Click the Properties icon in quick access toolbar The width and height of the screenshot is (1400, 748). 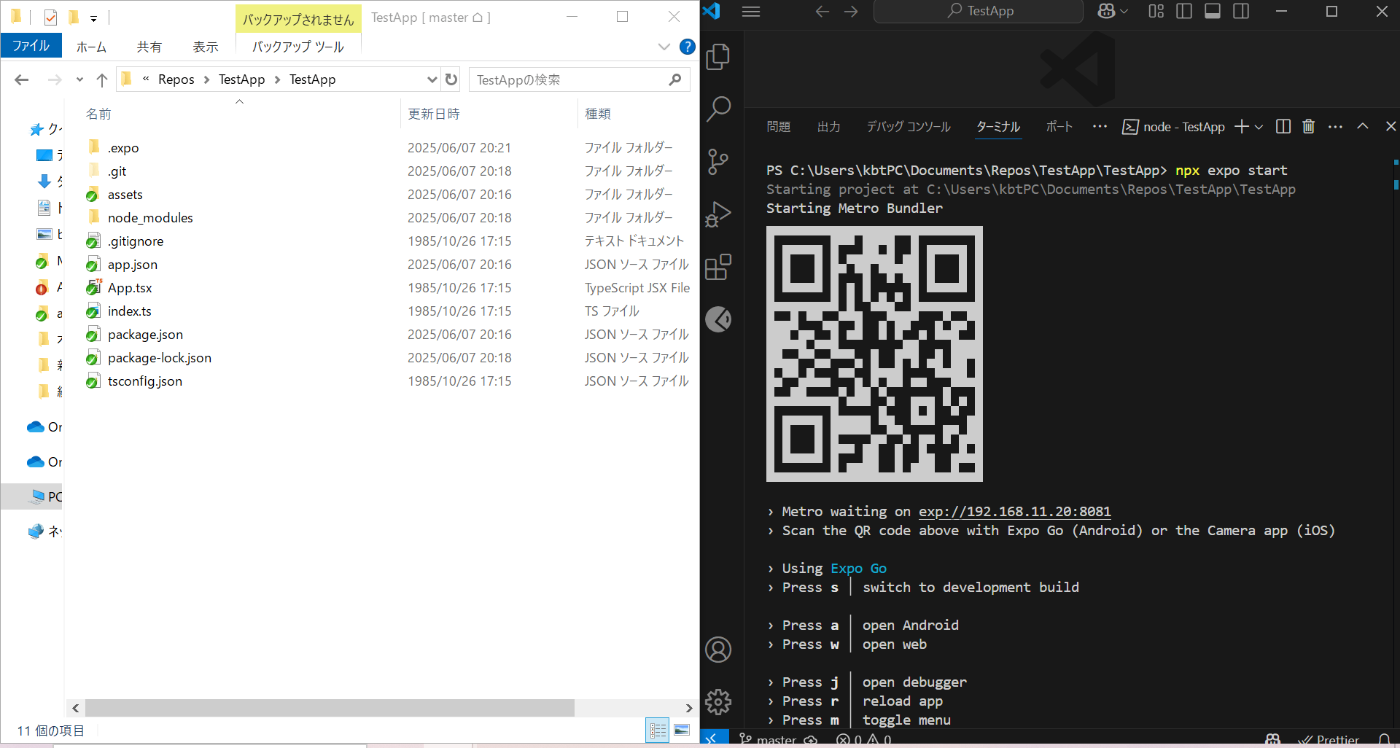[x=50, y=17]
